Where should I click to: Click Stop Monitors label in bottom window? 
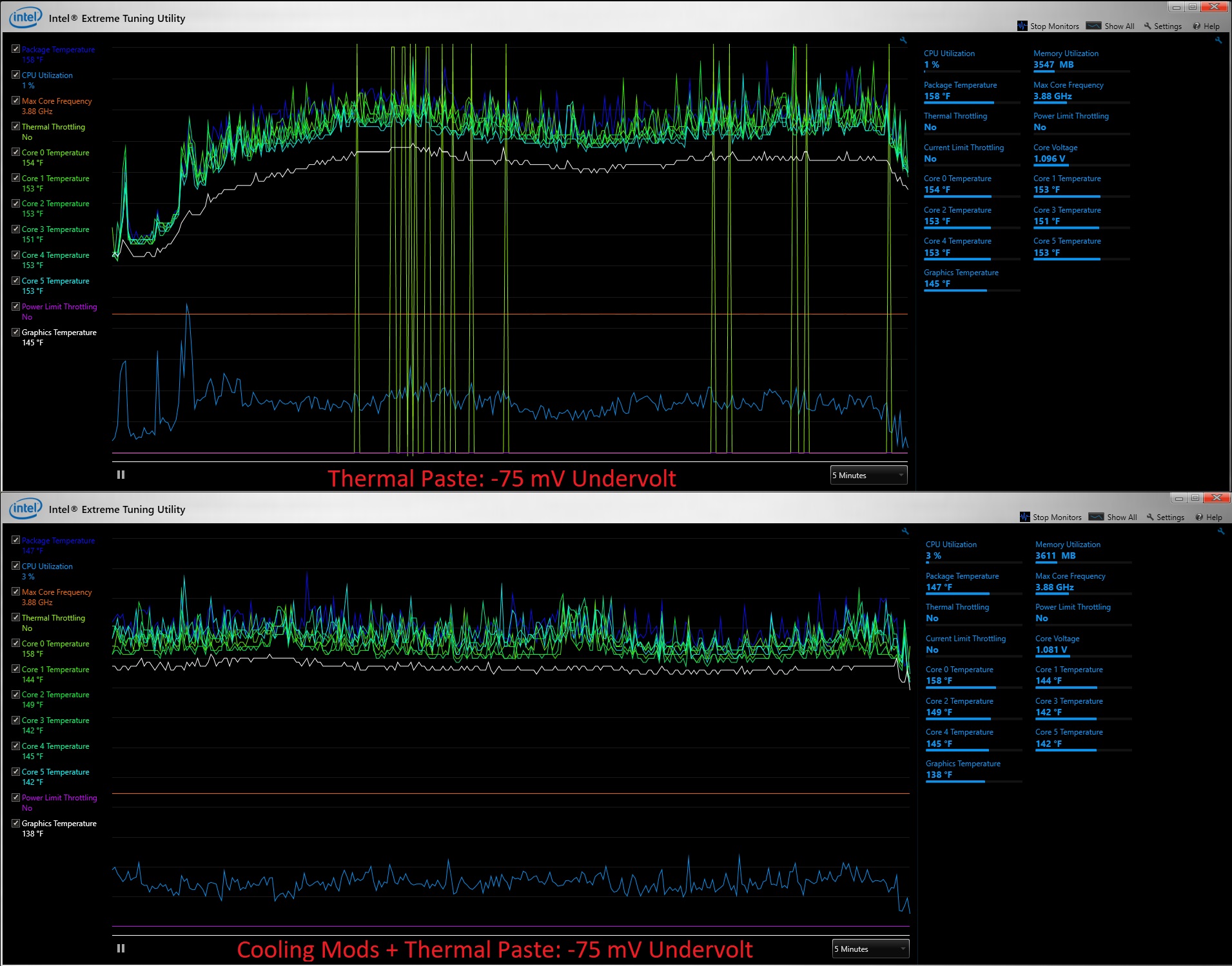(1057, 517)
